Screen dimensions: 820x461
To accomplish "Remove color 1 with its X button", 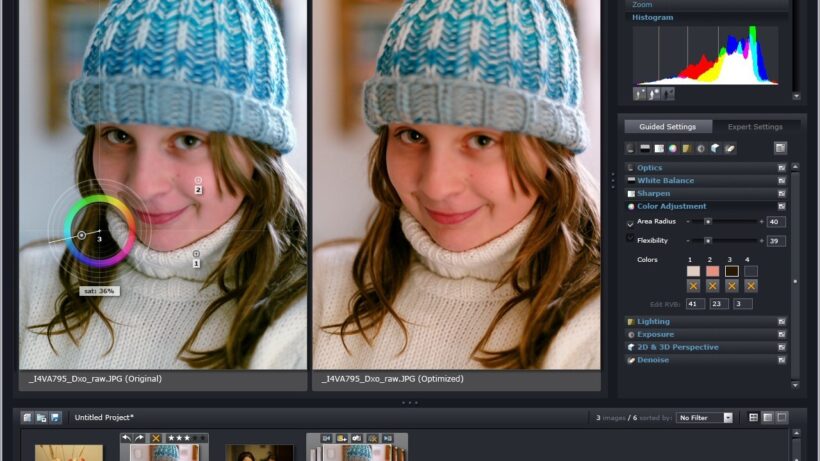I will click(693, 286).
